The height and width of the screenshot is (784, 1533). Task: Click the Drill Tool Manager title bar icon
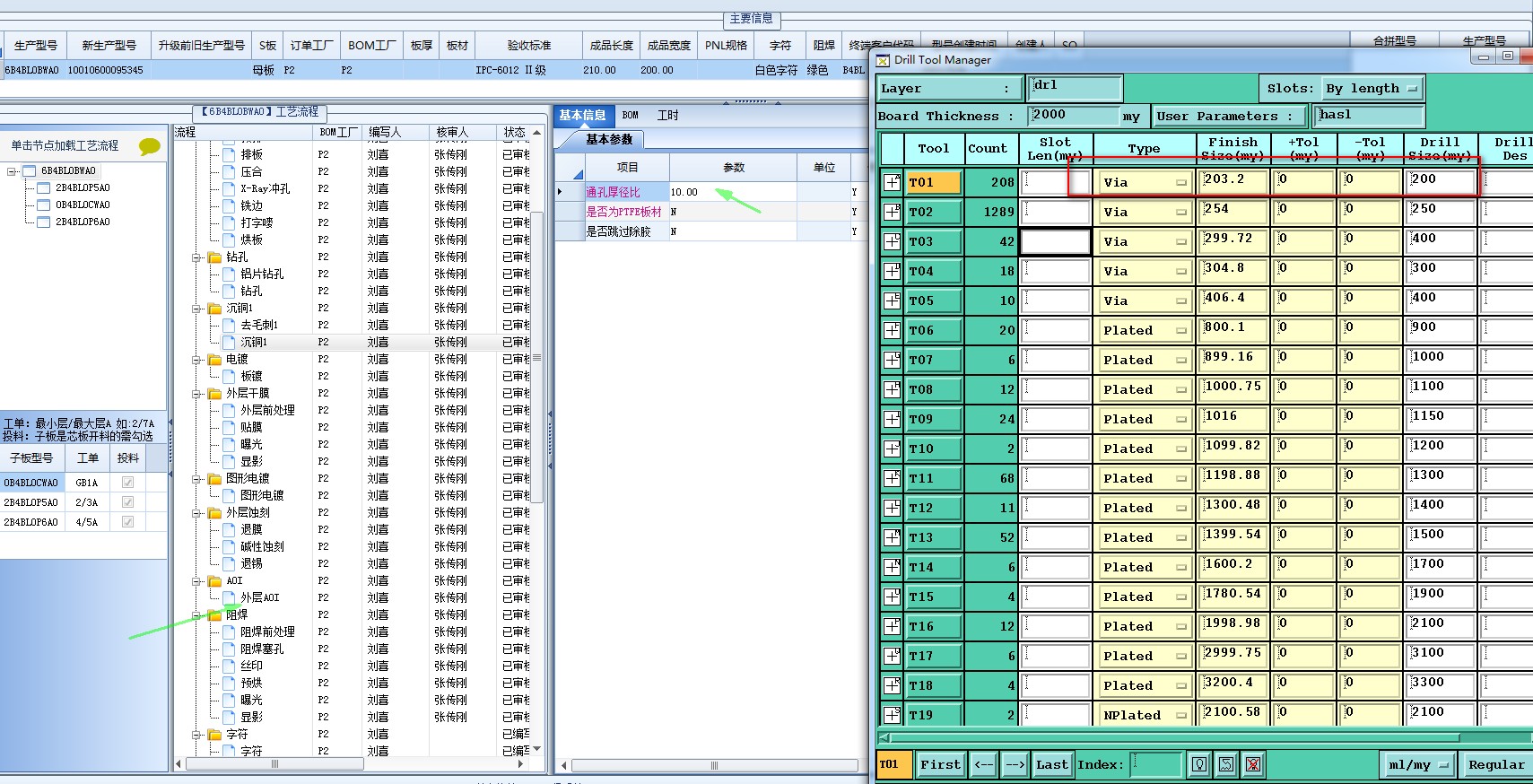[x=884, y=60]
